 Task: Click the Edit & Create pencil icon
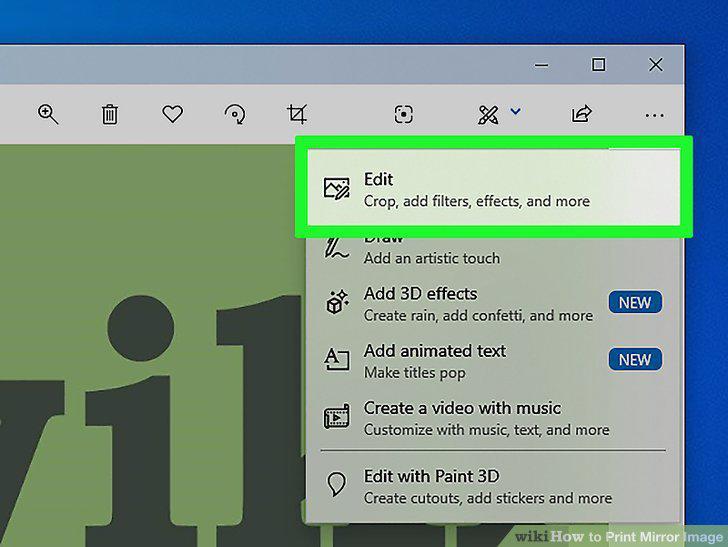[488, 115]
